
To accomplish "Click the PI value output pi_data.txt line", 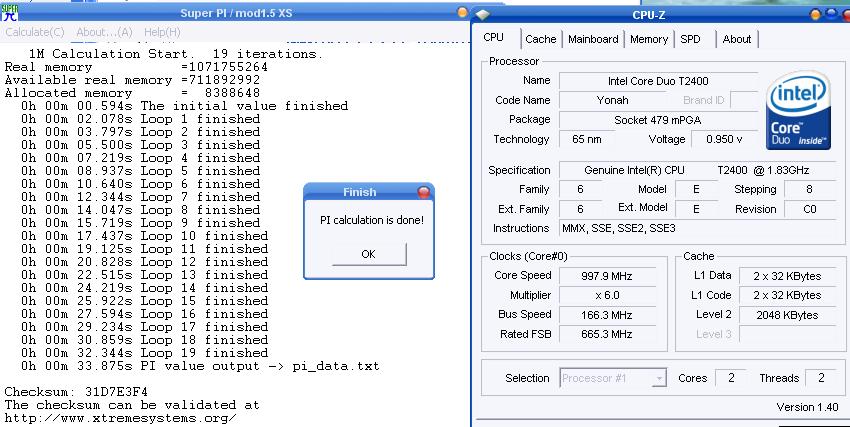I will (200, 366).
